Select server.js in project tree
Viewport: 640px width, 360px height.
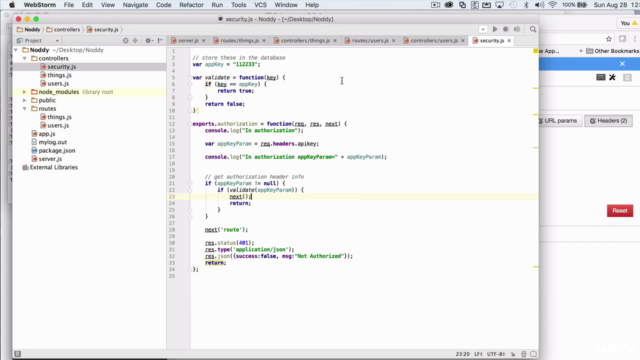(x=50, y=159)
